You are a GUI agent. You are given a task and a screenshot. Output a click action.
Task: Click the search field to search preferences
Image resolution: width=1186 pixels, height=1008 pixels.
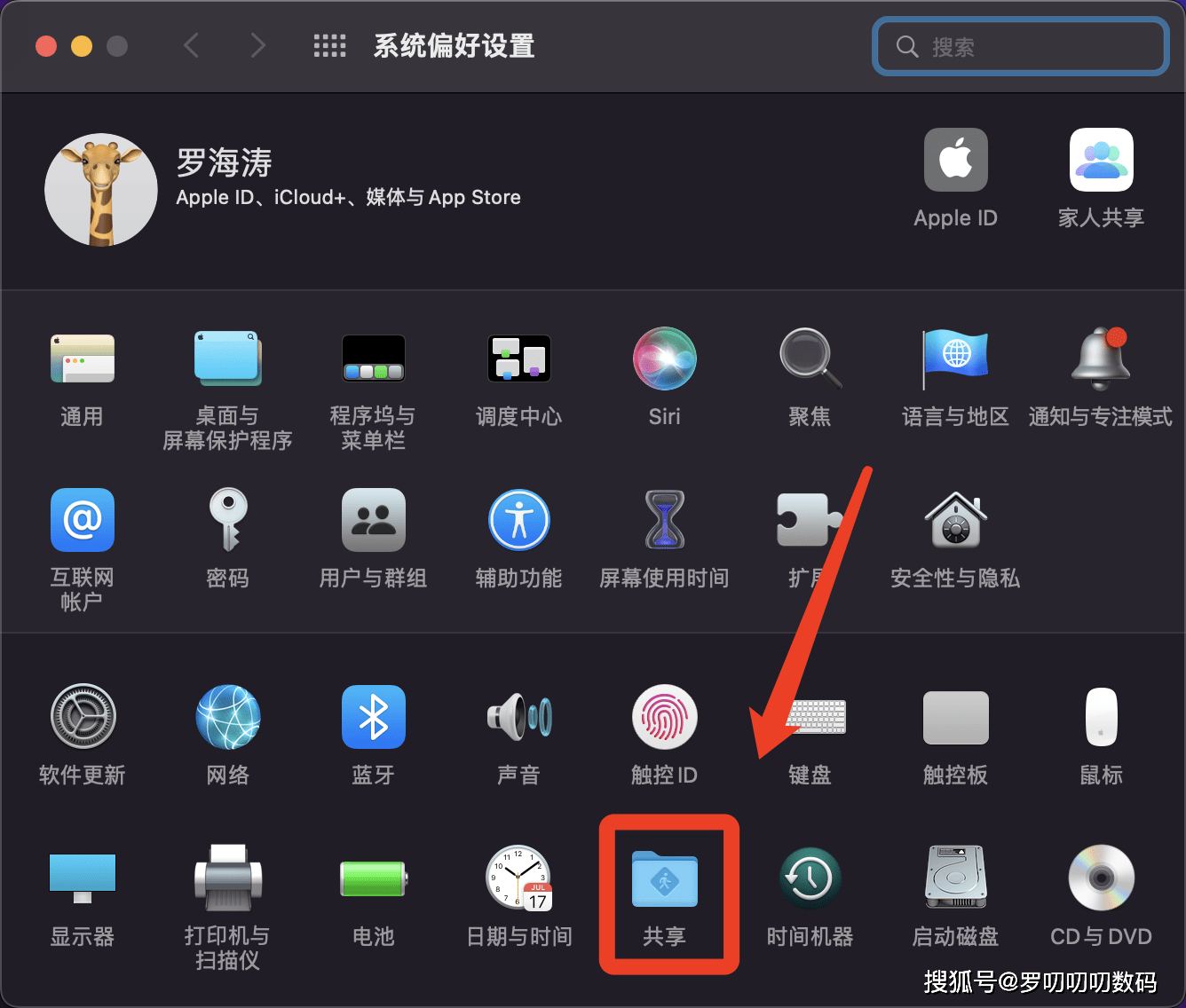click(1019, 46)
